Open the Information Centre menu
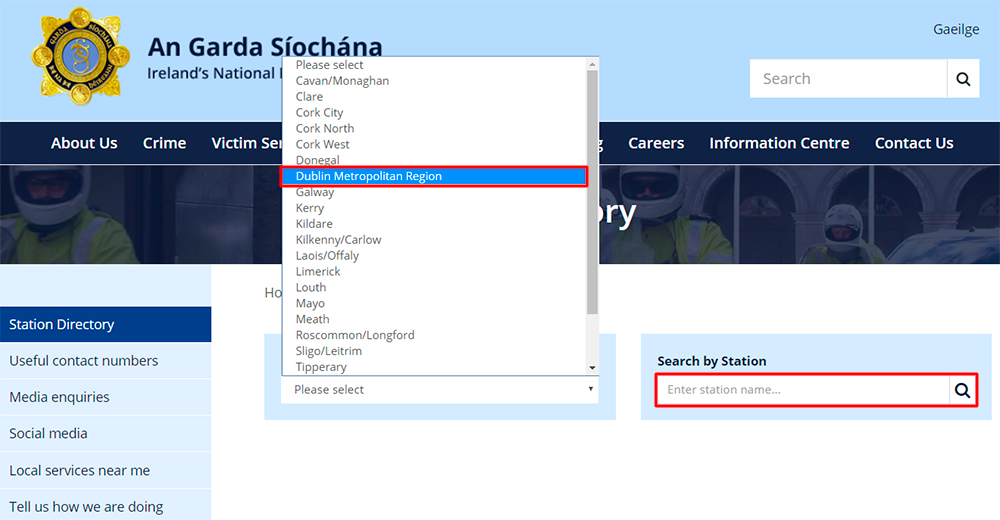This screenshot has height=520, width=1000. (x=779, y=143)
